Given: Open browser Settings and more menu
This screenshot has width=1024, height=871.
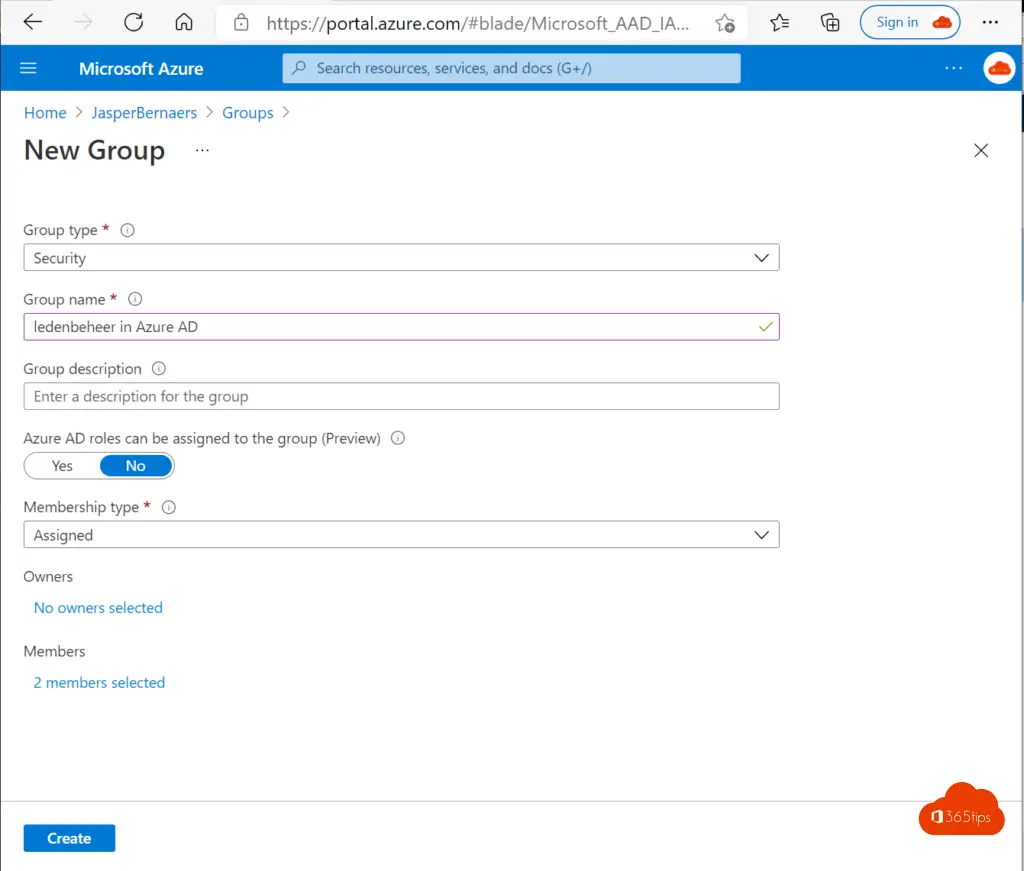Looking at the screenshot, I should tap(990, 22).
